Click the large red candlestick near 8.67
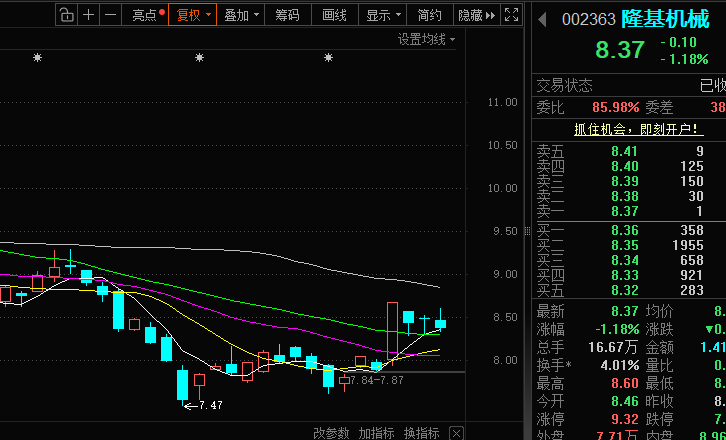This screenshot has height=440, width=726. [392, 331]
